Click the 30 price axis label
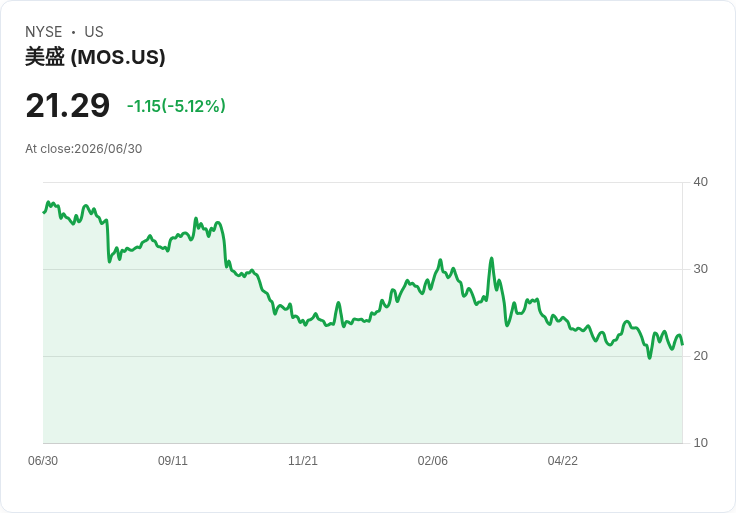The image size is (736, 513). [700, 269]
